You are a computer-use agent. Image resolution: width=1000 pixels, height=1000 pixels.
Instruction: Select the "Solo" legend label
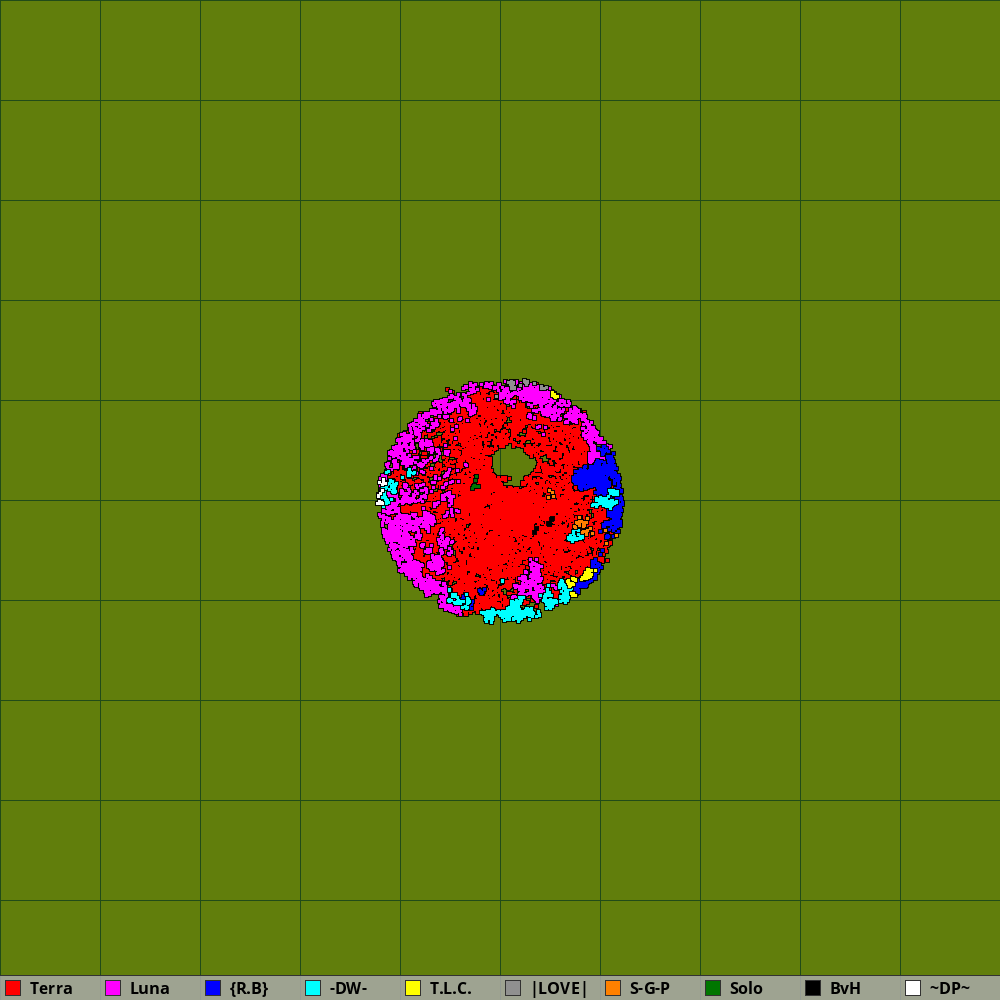pyautogui.click(x=746, y=989)
